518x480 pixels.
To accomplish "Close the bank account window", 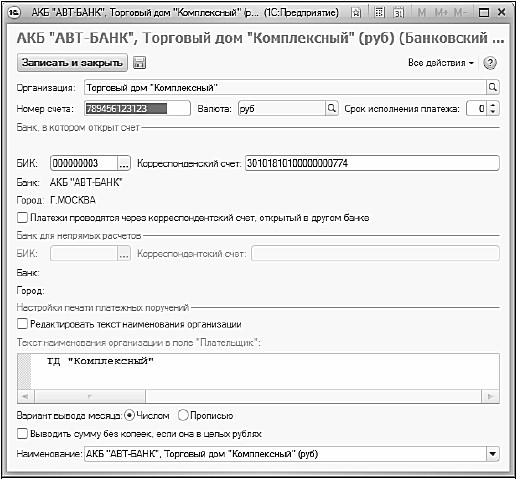I will click(x=501, y=13).
